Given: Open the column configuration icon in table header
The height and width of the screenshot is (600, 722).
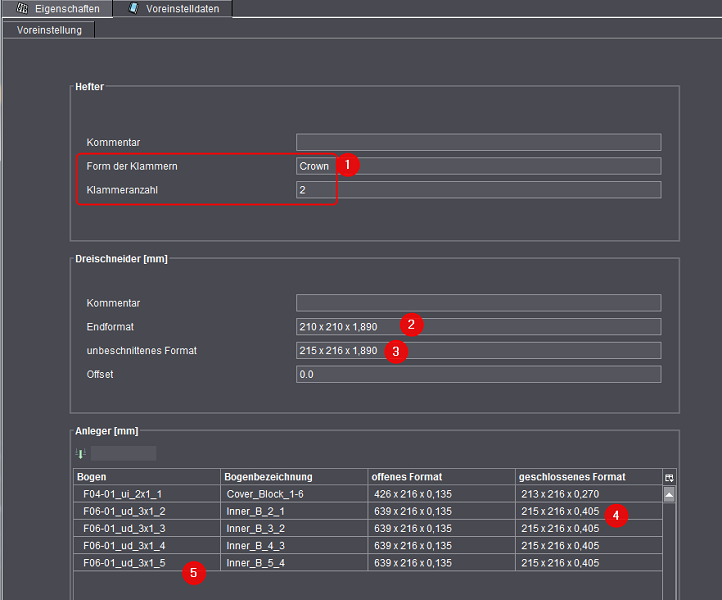Looking at the screenshot, I should pos(669,477).
